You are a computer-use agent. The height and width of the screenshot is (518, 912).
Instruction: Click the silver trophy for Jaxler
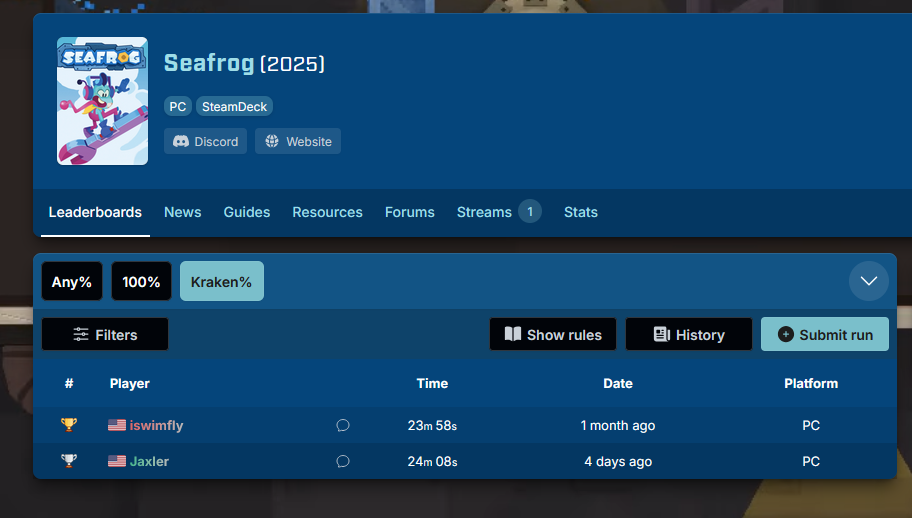point(69,461)
